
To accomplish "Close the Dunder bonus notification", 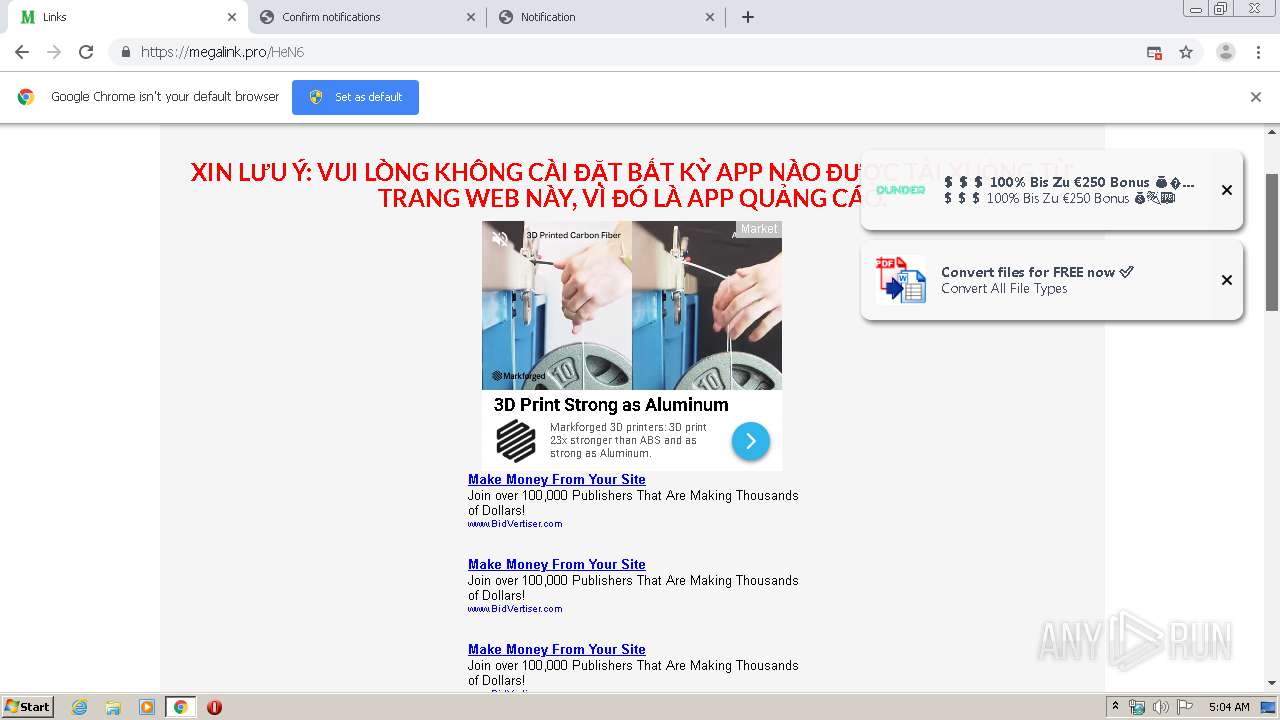I will [x=1227, y=190].
